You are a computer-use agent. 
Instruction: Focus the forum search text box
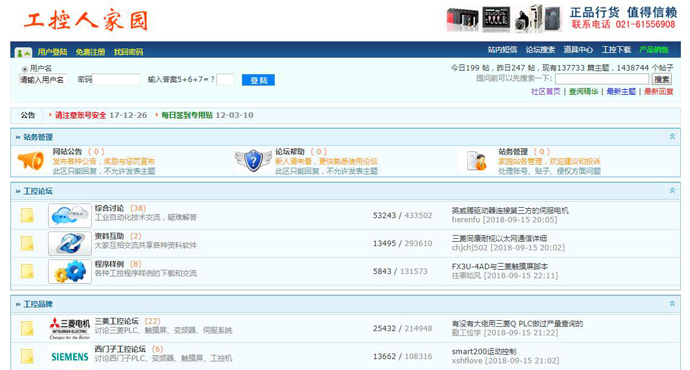tap(602, 79)
